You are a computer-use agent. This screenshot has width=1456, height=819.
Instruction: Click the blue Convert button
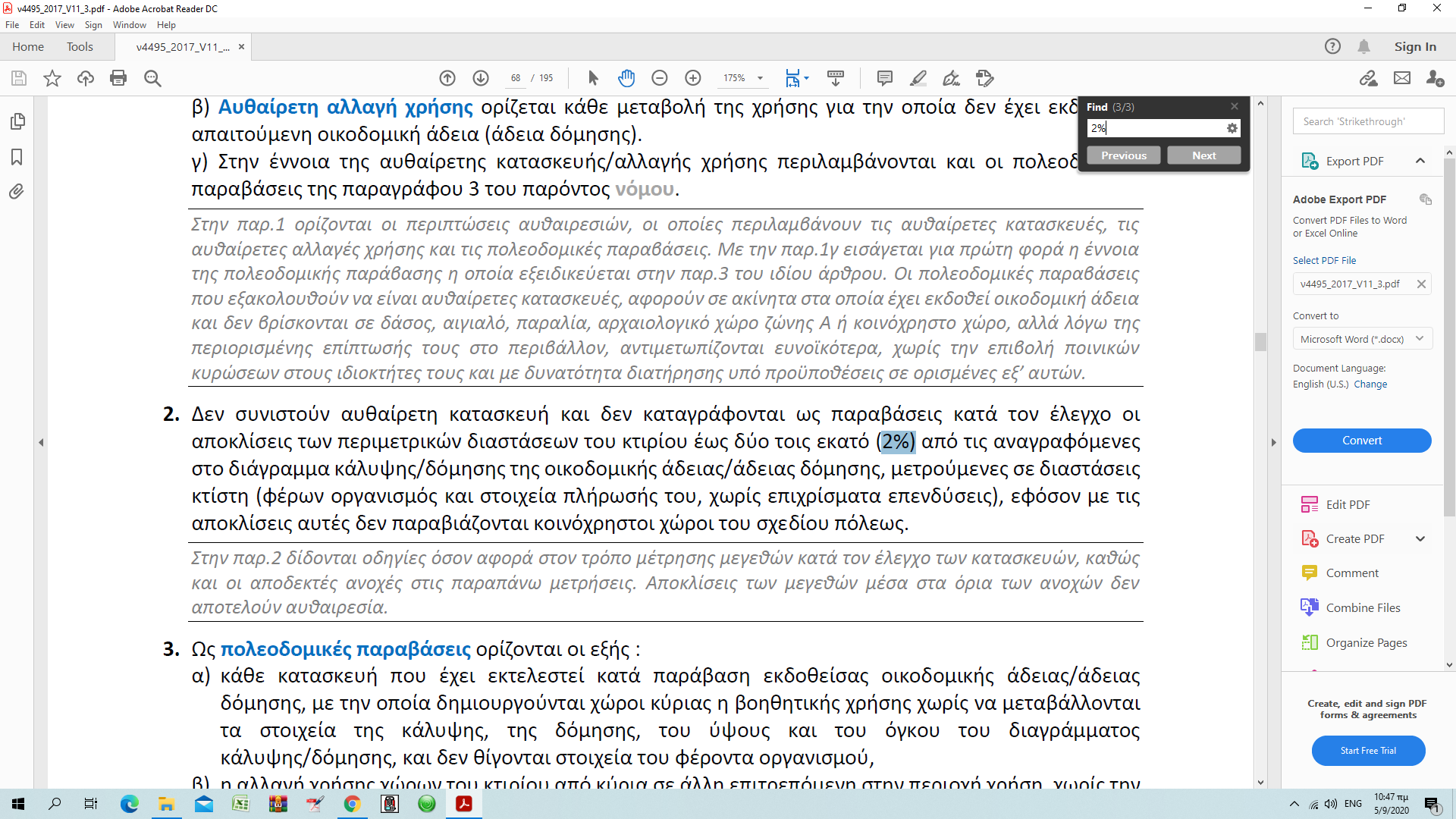click(x=1362, y=441)
